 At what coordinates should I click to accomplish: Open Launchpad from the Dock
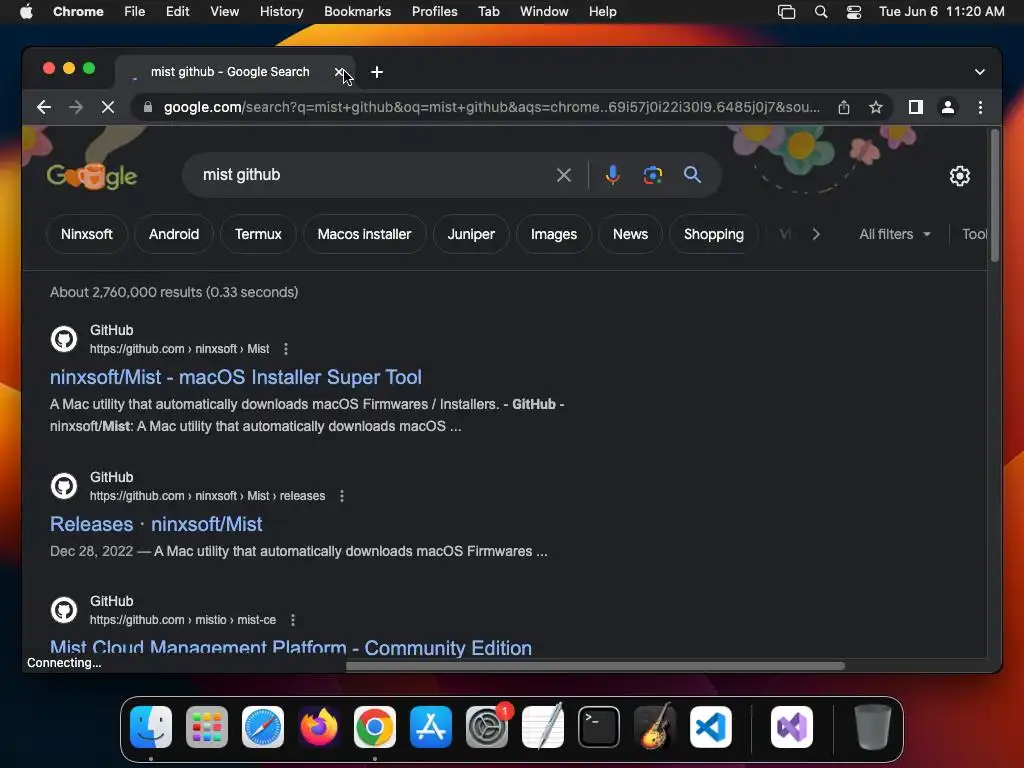tap(206, 727)
